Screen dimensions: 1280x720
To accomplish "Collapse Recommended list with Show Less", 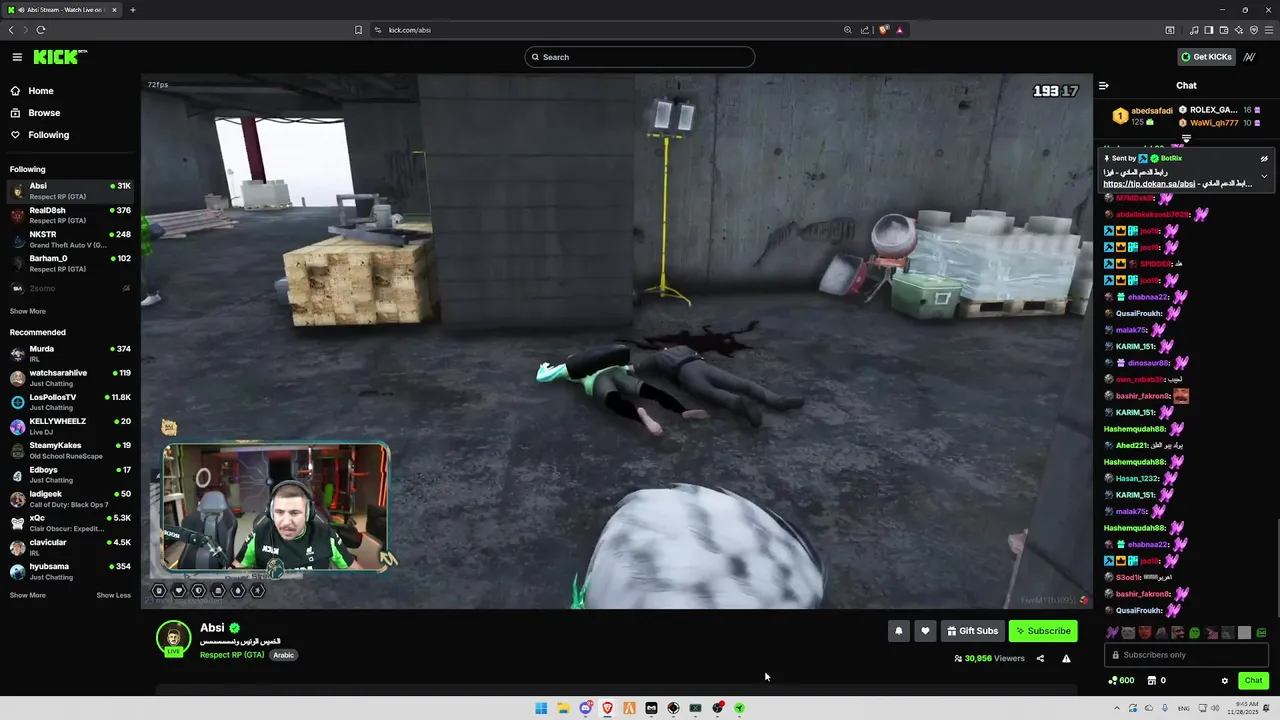I will click(x=113, y=595).
